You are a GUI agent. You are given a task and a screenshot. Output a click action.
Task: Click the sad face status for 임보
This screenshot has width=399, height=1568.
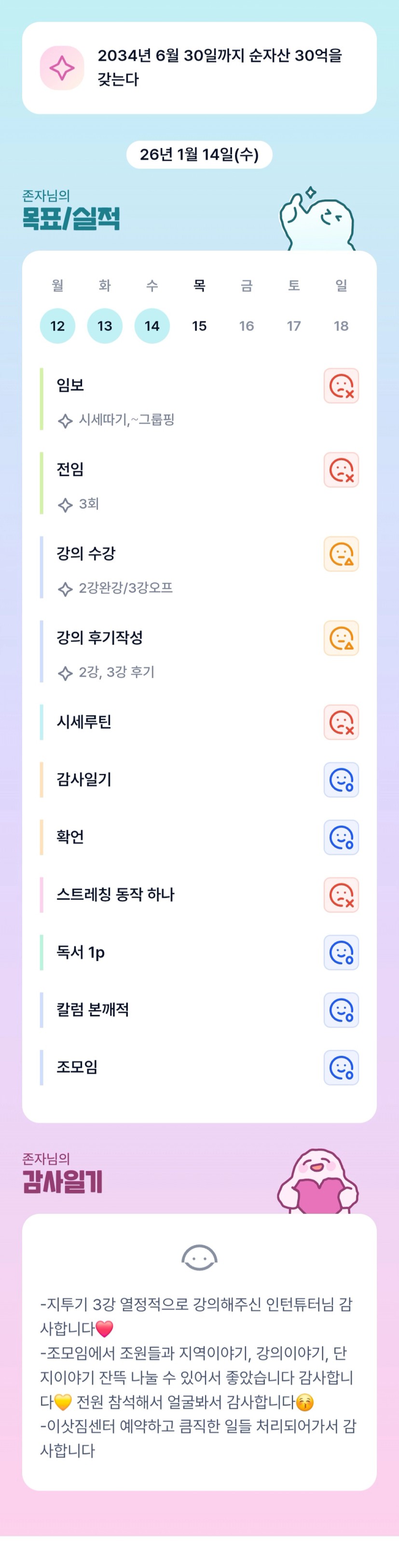(x=341, y=385)
